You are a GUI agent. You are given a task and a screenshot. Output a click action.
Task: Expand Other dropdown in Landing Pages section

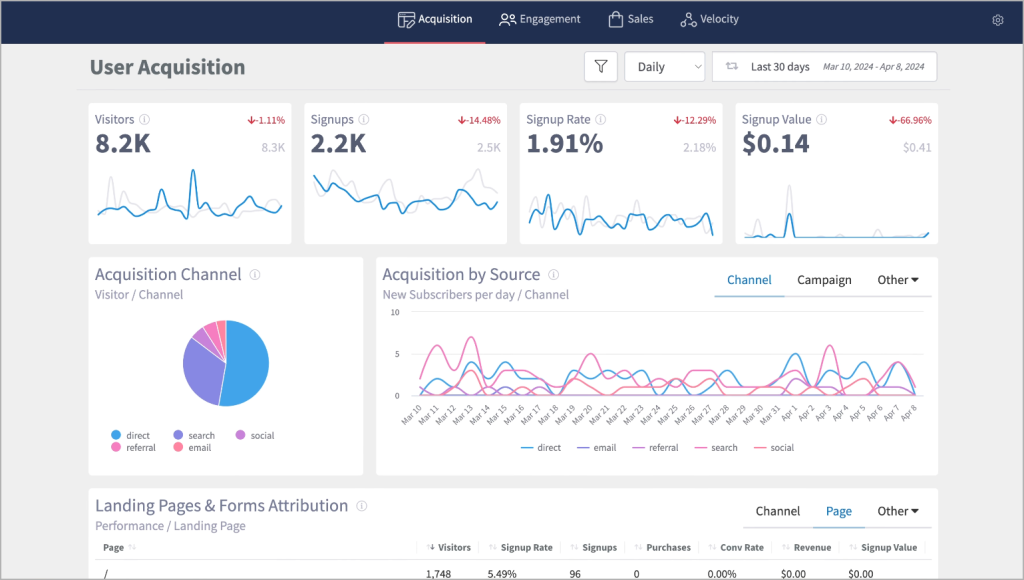(897, 511)
